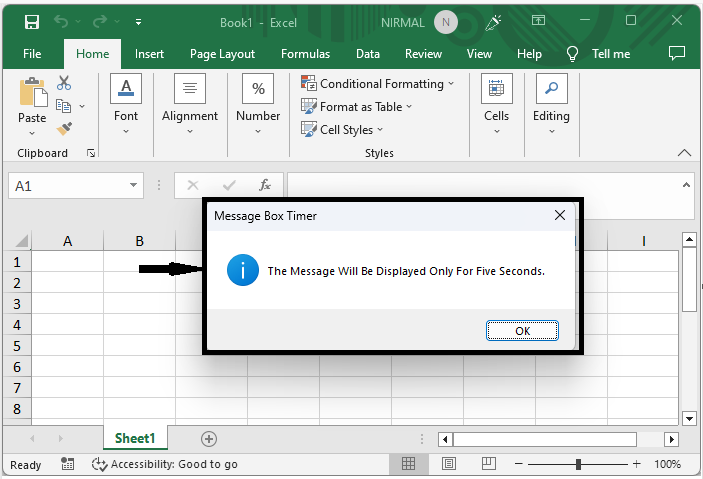
Task: Select column A header
Action: (67, 241)
